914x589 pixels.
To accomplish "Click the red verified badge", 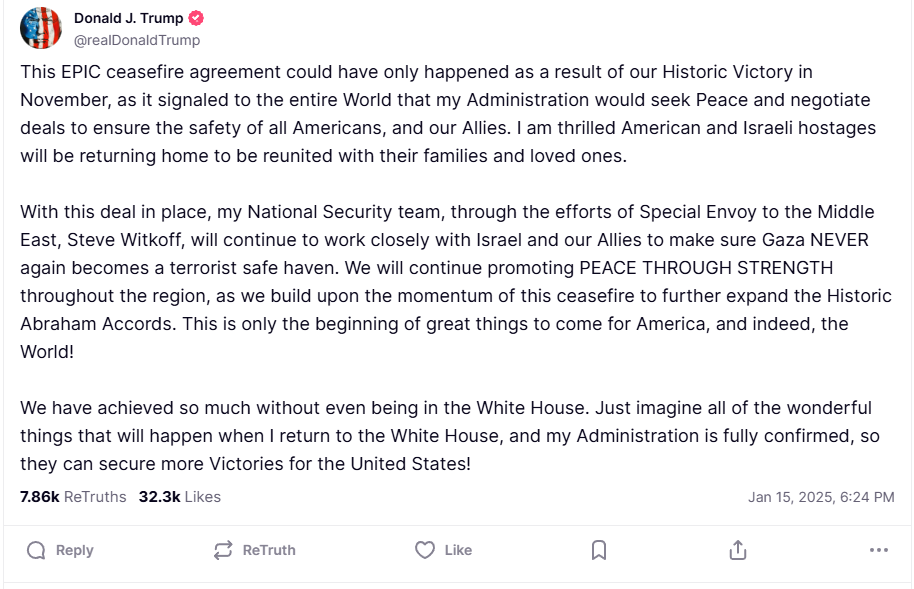I will (x=198, y=19).
